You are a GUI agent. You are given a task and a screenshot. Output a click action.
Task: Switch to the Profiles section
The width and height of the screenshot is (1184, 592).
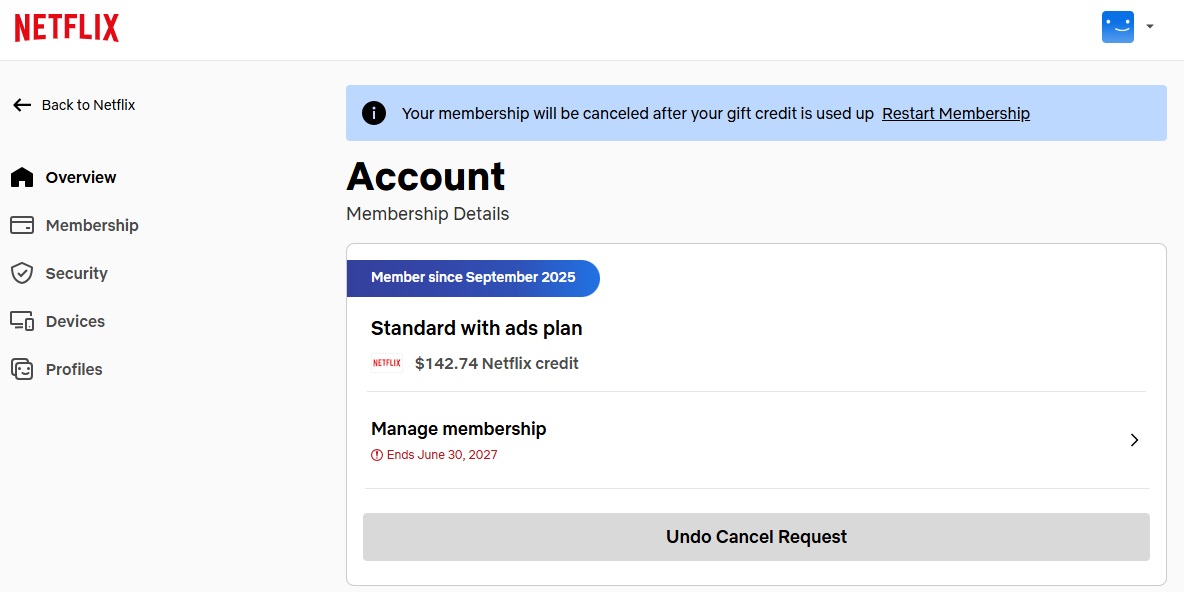pos(73,369)
